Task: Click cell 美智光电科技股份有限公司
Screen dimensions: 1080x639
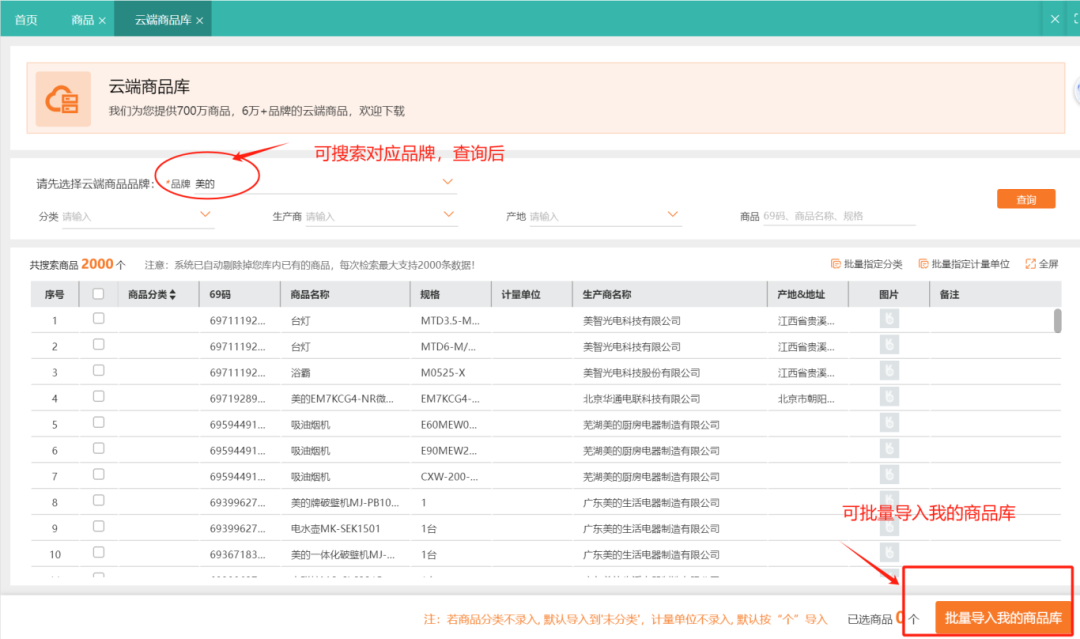Action: click(641, 373)
